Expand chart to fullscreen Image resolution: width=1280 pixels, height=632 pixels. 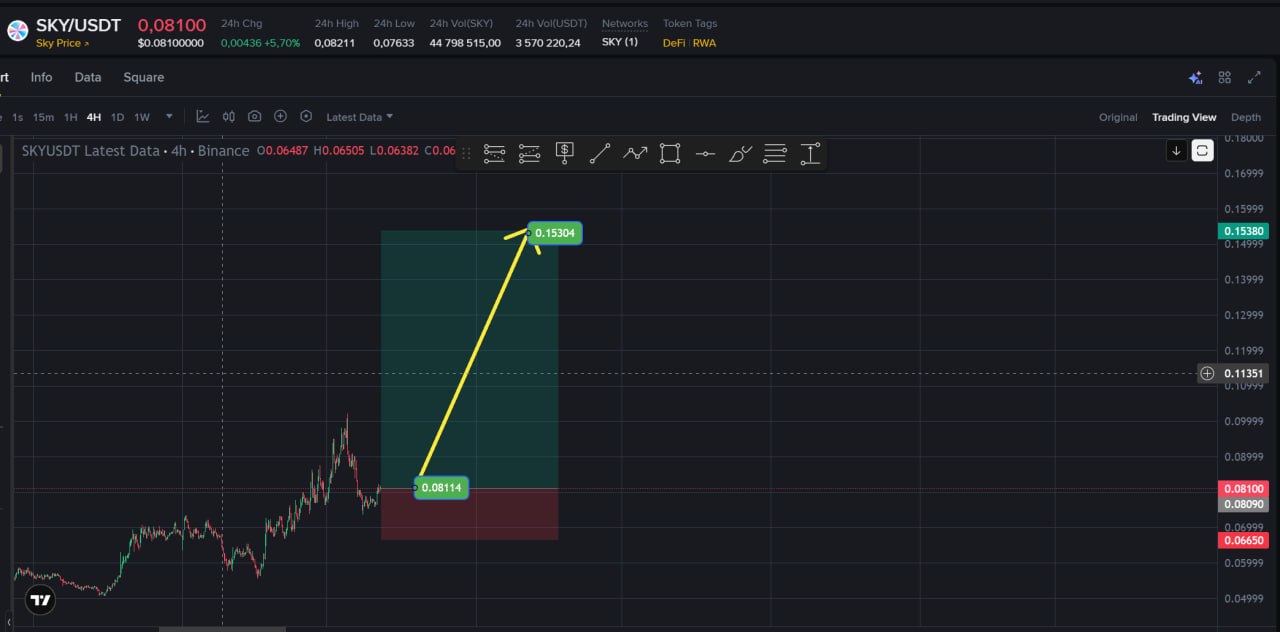pos(1254,77)
